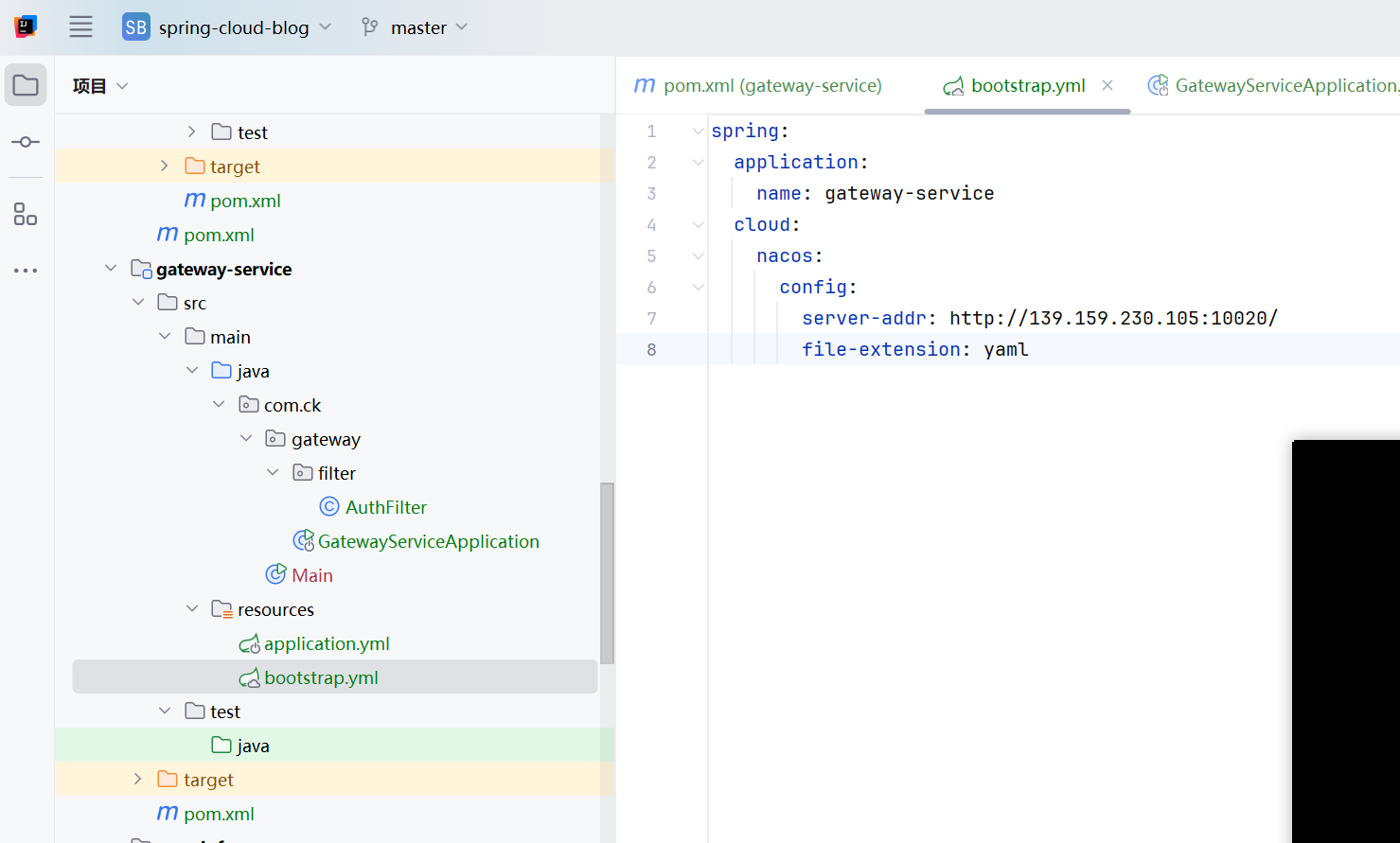Collapse the src folder
1400x843 pixels.
pyautogui.click(x=138, y=302)
